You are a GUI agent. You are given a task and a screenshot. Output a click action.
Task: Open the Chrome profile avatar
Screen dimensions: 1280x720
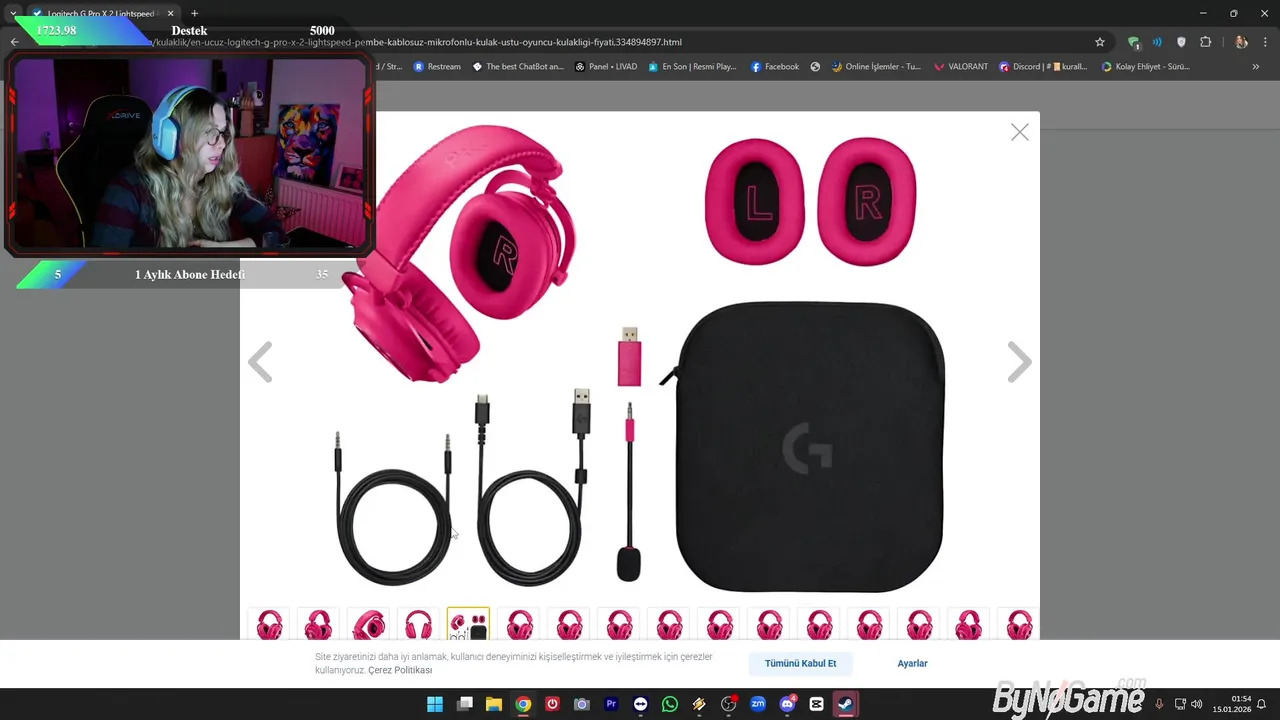point(1241,42)
